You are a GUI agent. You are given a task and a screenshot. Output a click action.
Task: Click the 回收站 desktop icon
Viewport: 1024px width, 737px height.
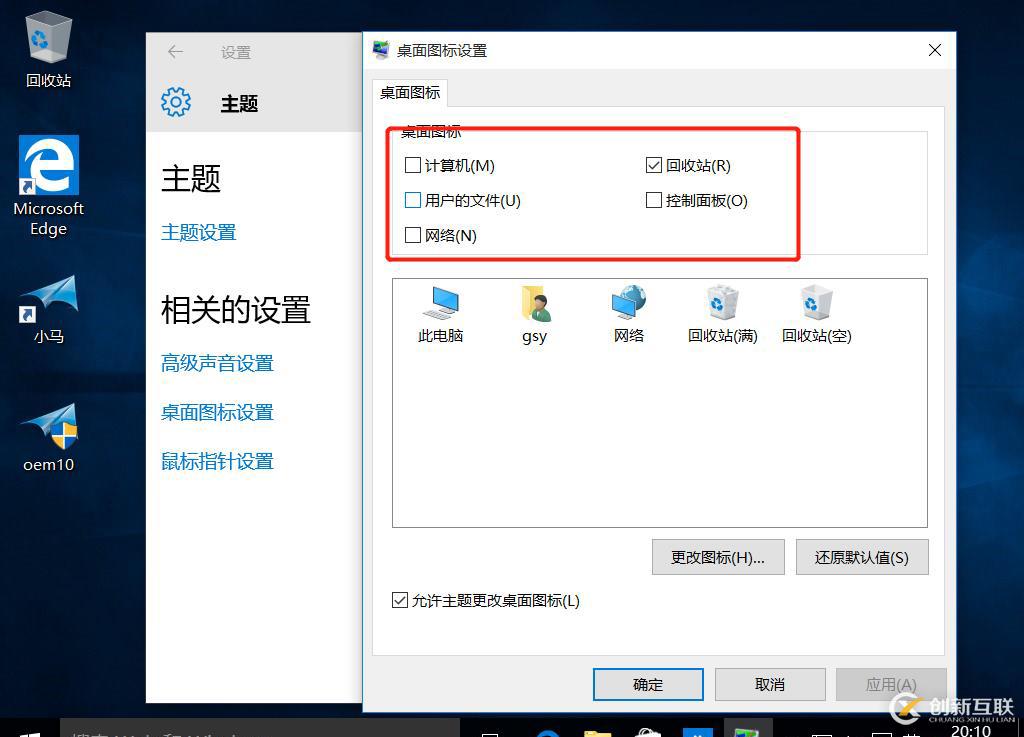tap(48, 51)
